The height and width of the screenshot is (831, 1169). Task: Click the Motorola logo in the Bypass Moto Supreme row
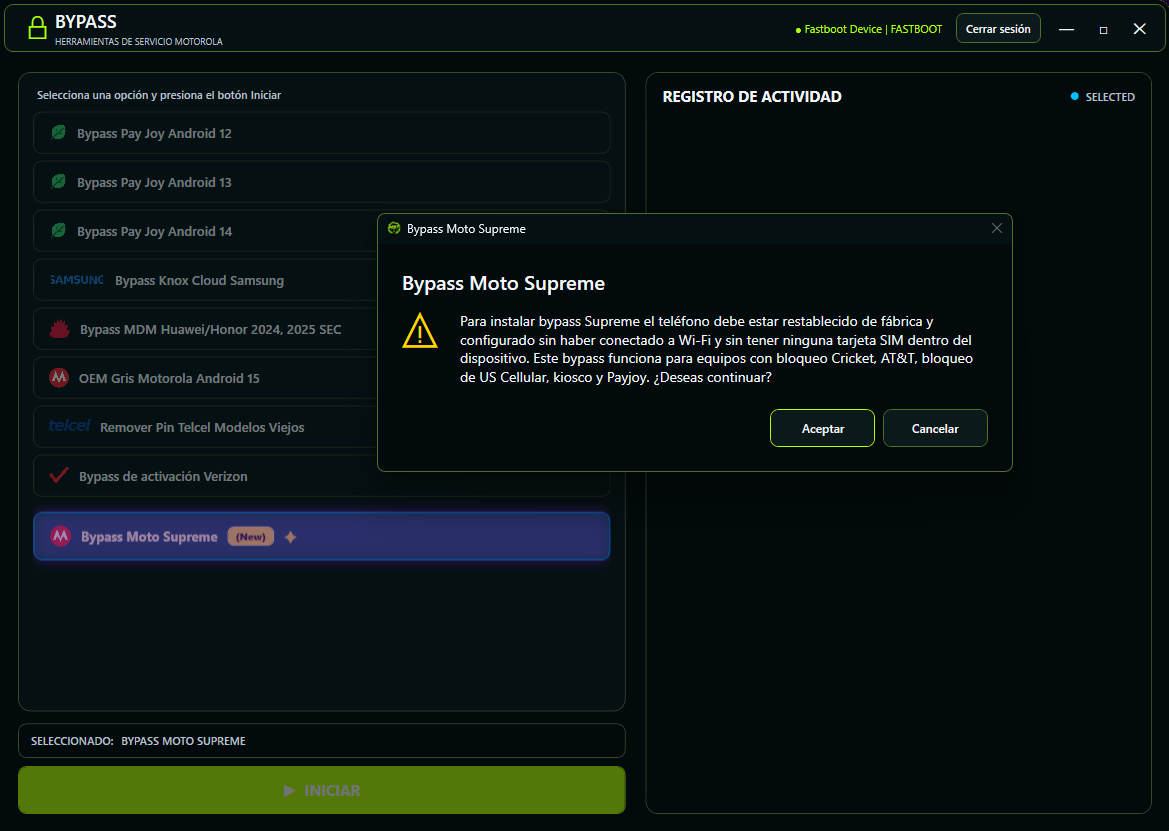(x=60, y=536)
